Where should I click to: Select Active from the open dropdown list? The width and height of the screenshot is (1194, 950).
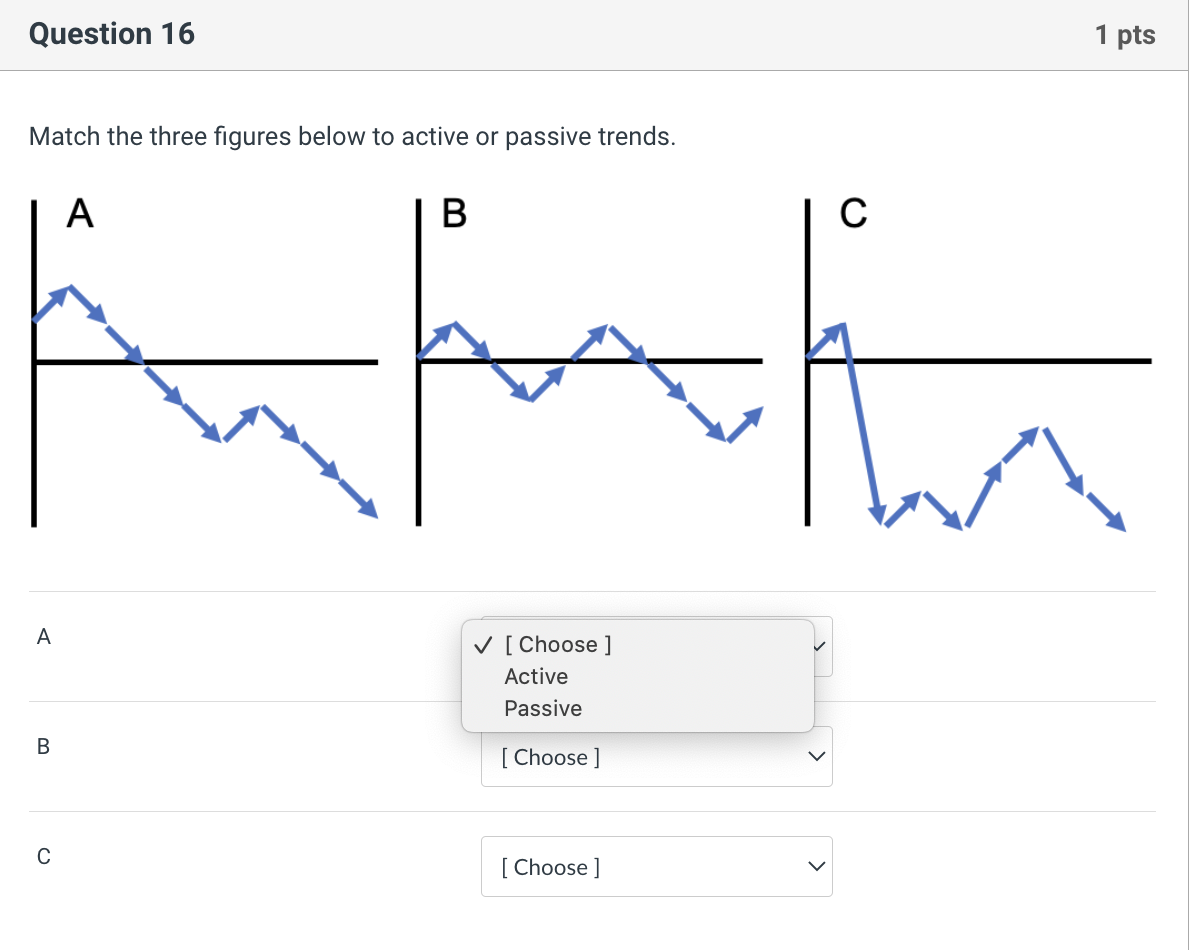(536, 677)
